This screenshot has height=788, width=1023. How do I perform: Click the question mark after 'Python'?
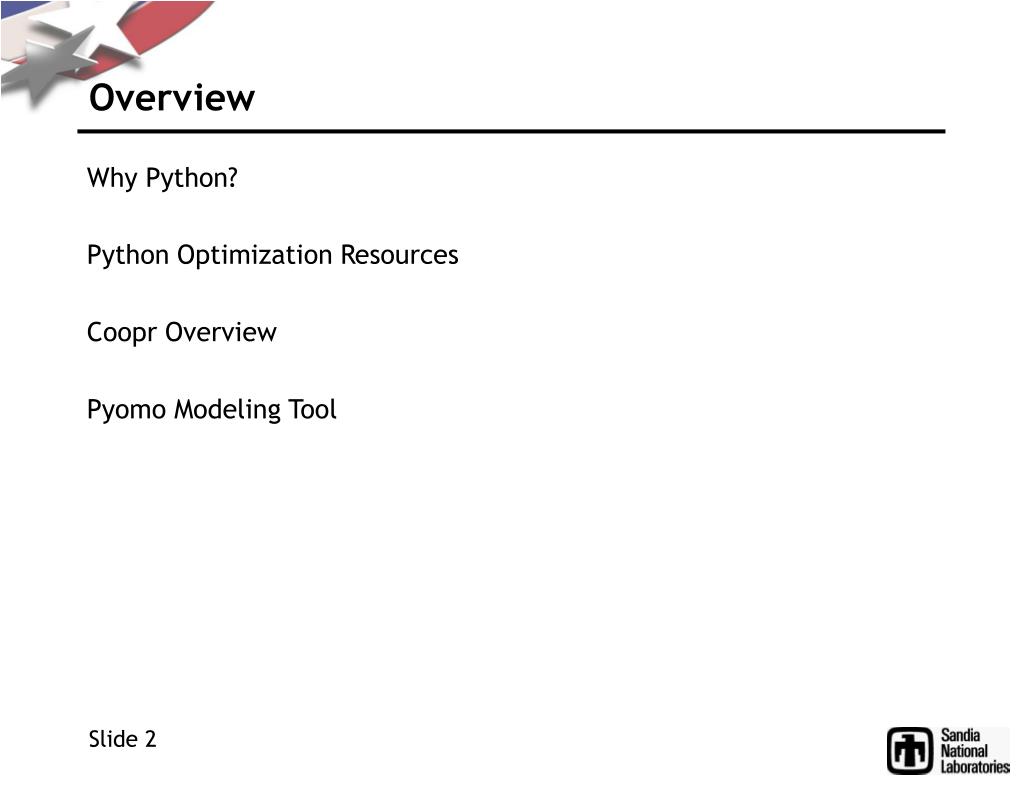232,177
